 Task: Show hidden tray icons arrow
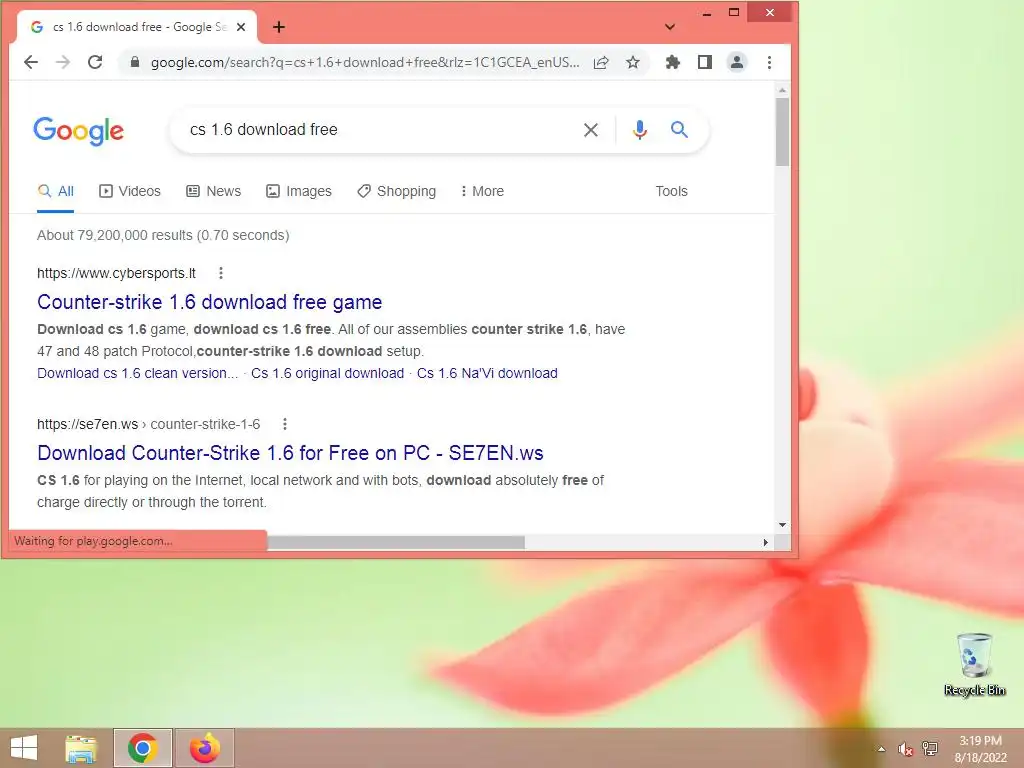881,749
